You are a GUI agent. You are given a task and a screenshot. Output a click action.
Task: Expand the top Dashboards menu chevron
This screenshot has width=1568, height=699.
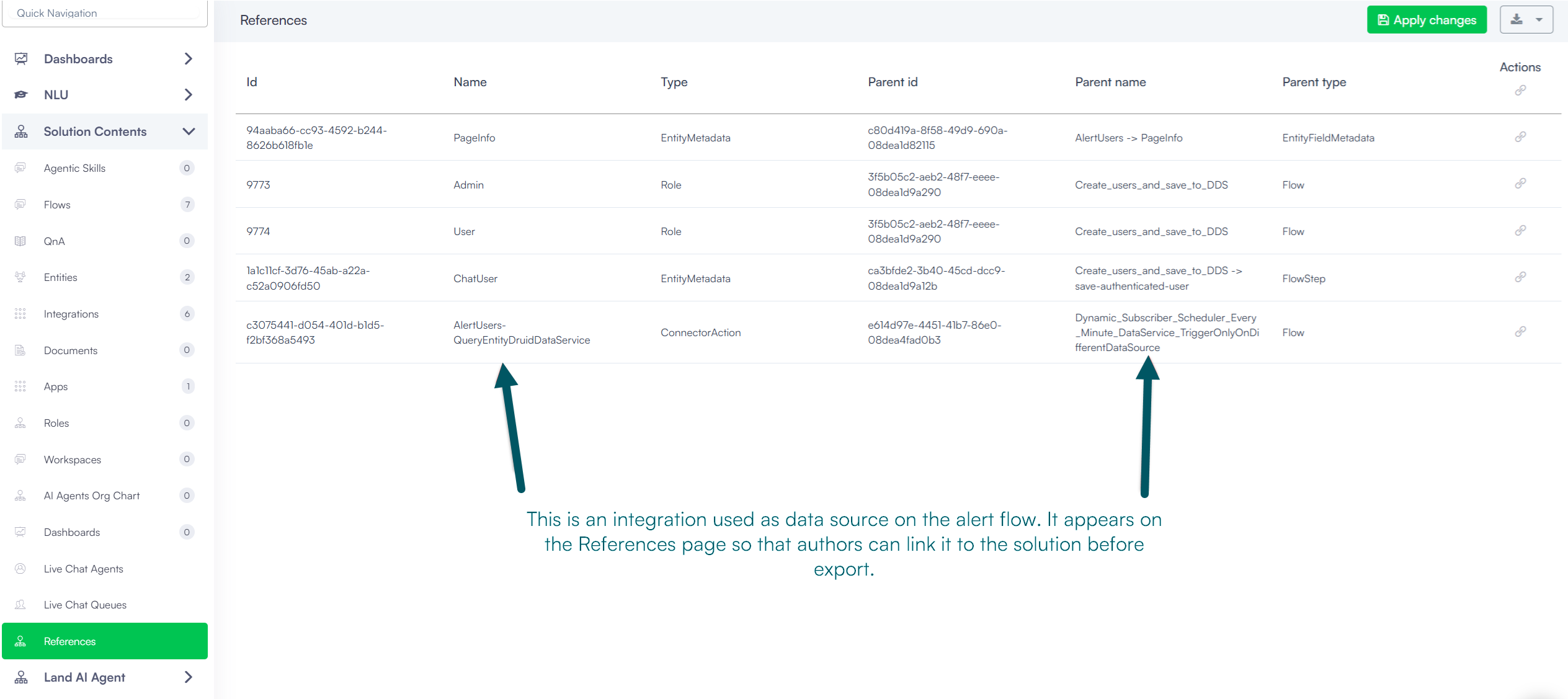(x=189, y=59)
